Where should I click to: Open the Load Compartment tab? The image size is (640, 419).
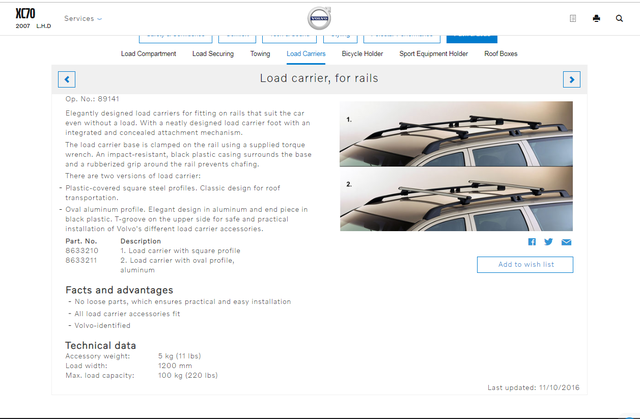[149, 53]
